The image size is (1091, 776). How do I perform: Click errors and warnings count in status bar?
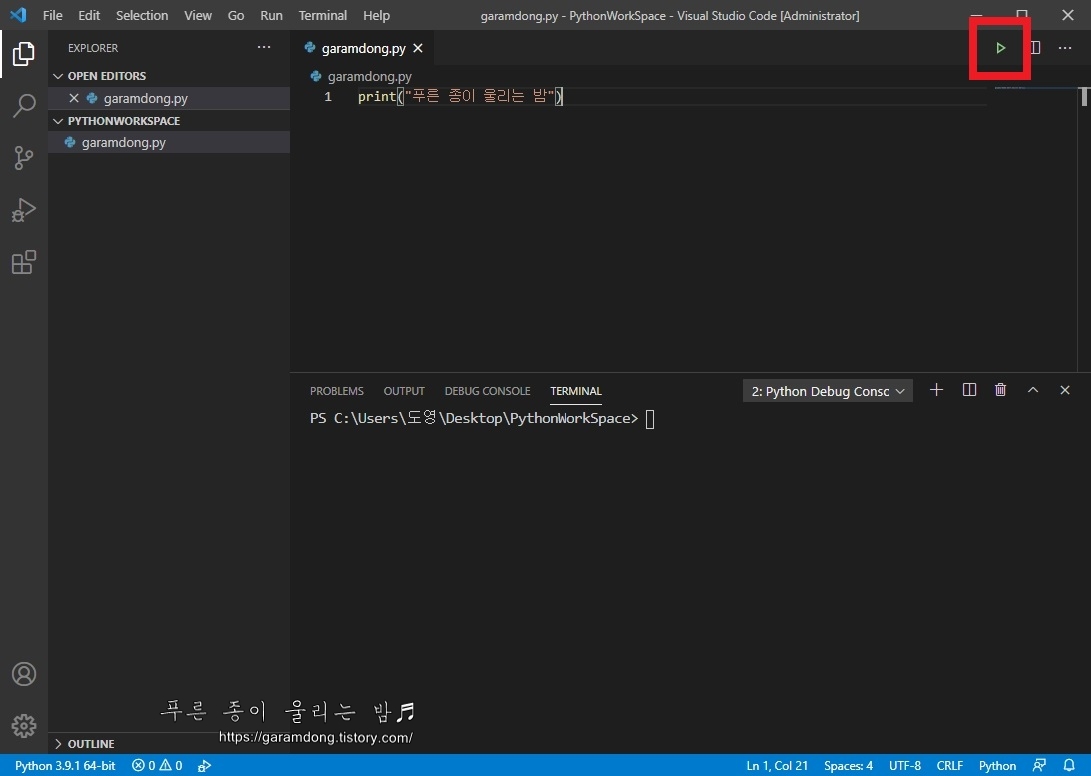coord(157,766)
